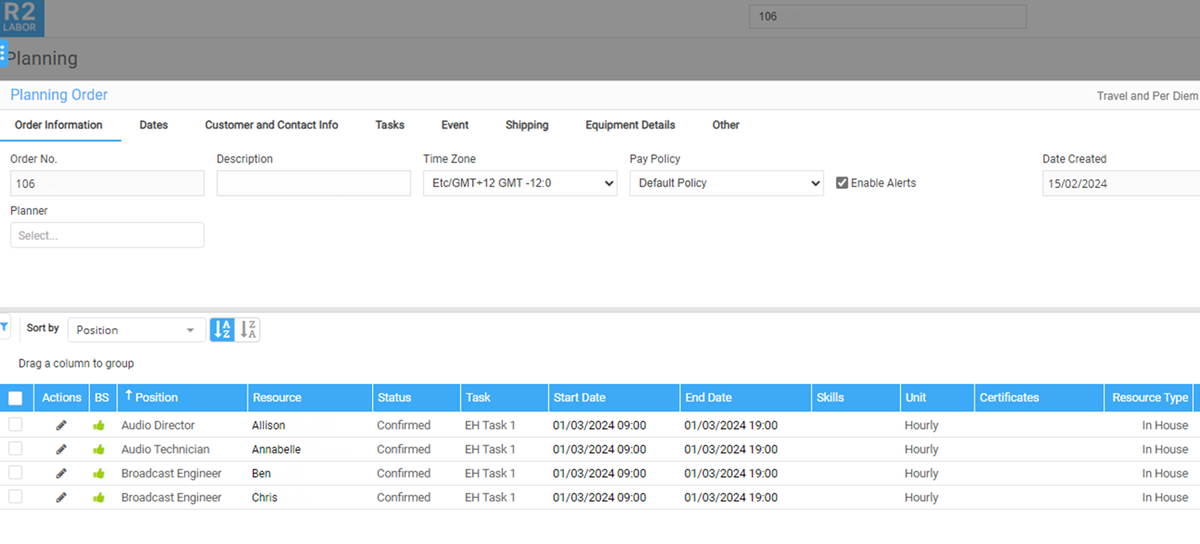Expand the Pay Policy dropdown
Screen dimensions: 1200x544
click(726, 184)
